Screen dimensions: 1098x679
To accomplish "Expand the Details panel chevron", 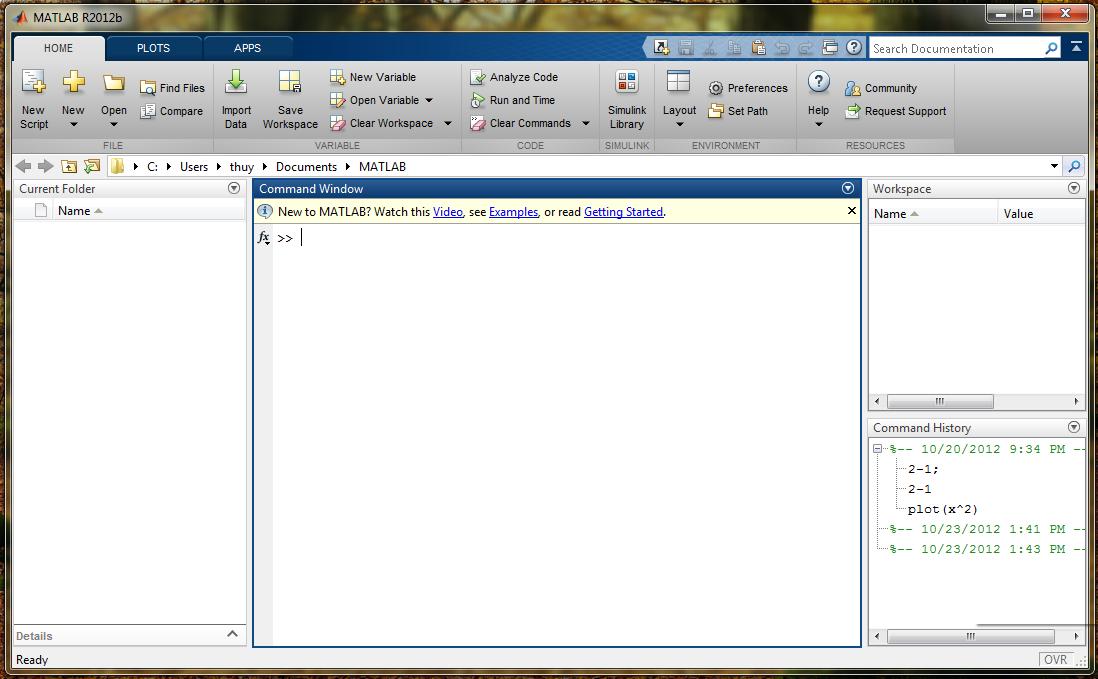I will tap(232, 634).
